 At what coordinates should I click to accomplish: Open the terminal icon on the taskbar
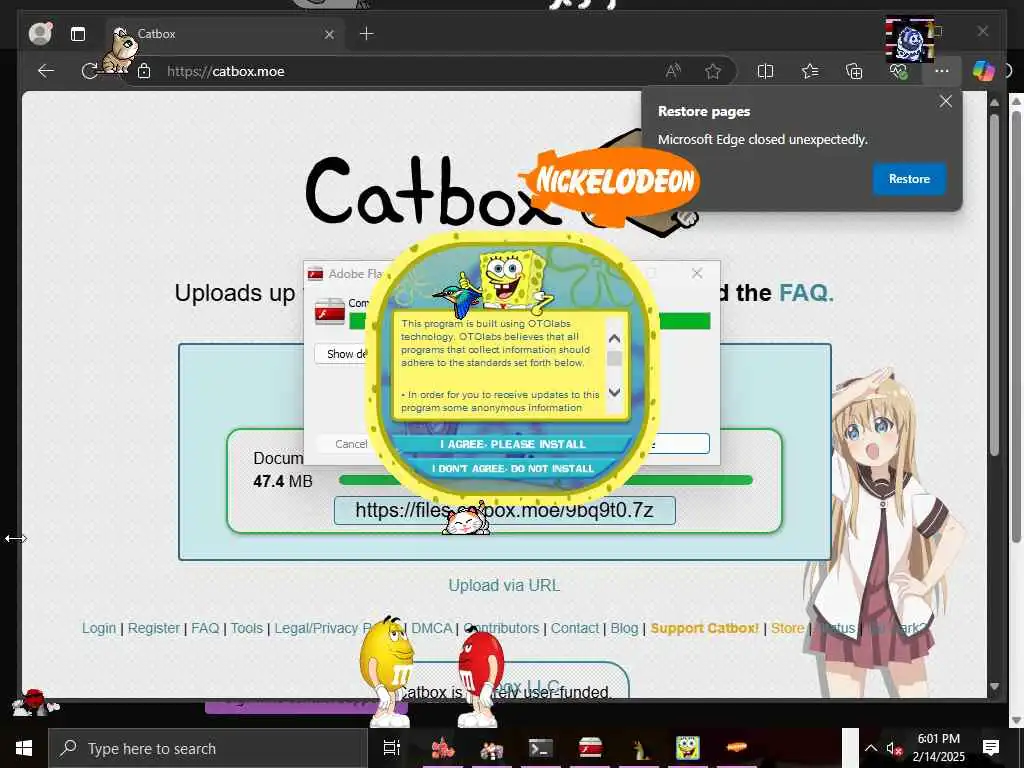541,748
